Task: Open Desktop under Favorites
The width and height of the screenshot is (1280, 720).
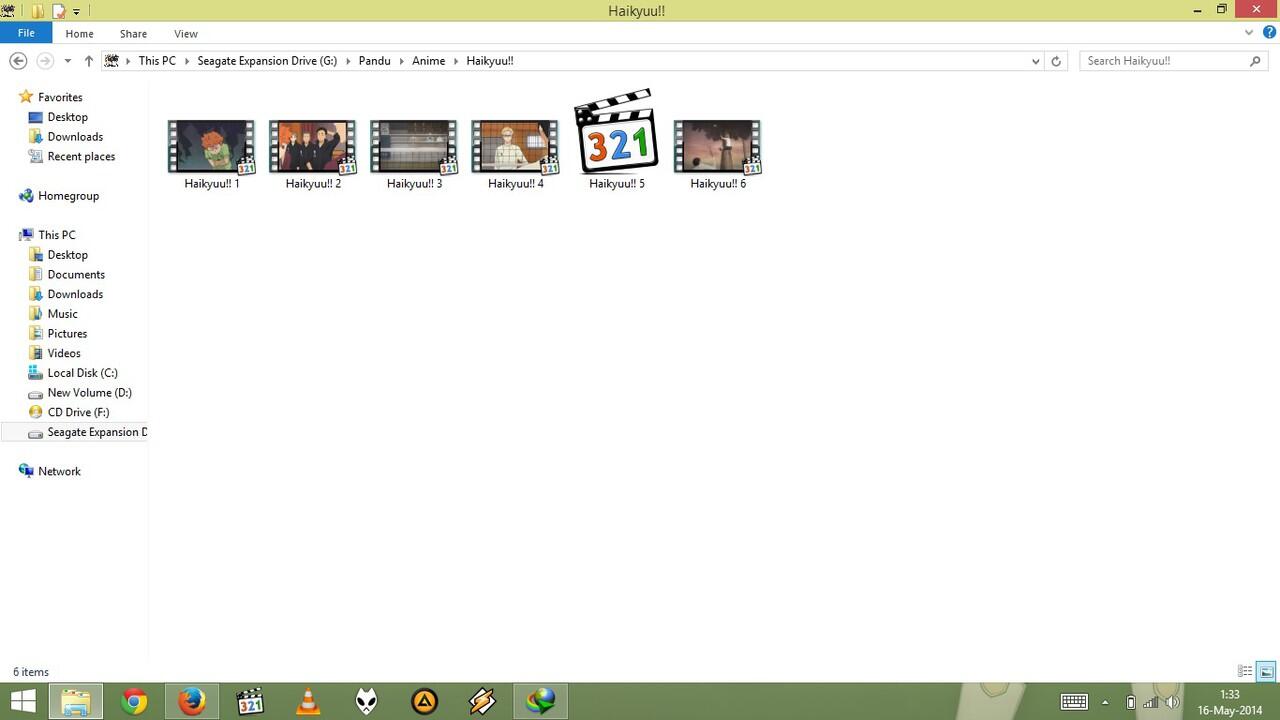Action: (x=67, y=117)
